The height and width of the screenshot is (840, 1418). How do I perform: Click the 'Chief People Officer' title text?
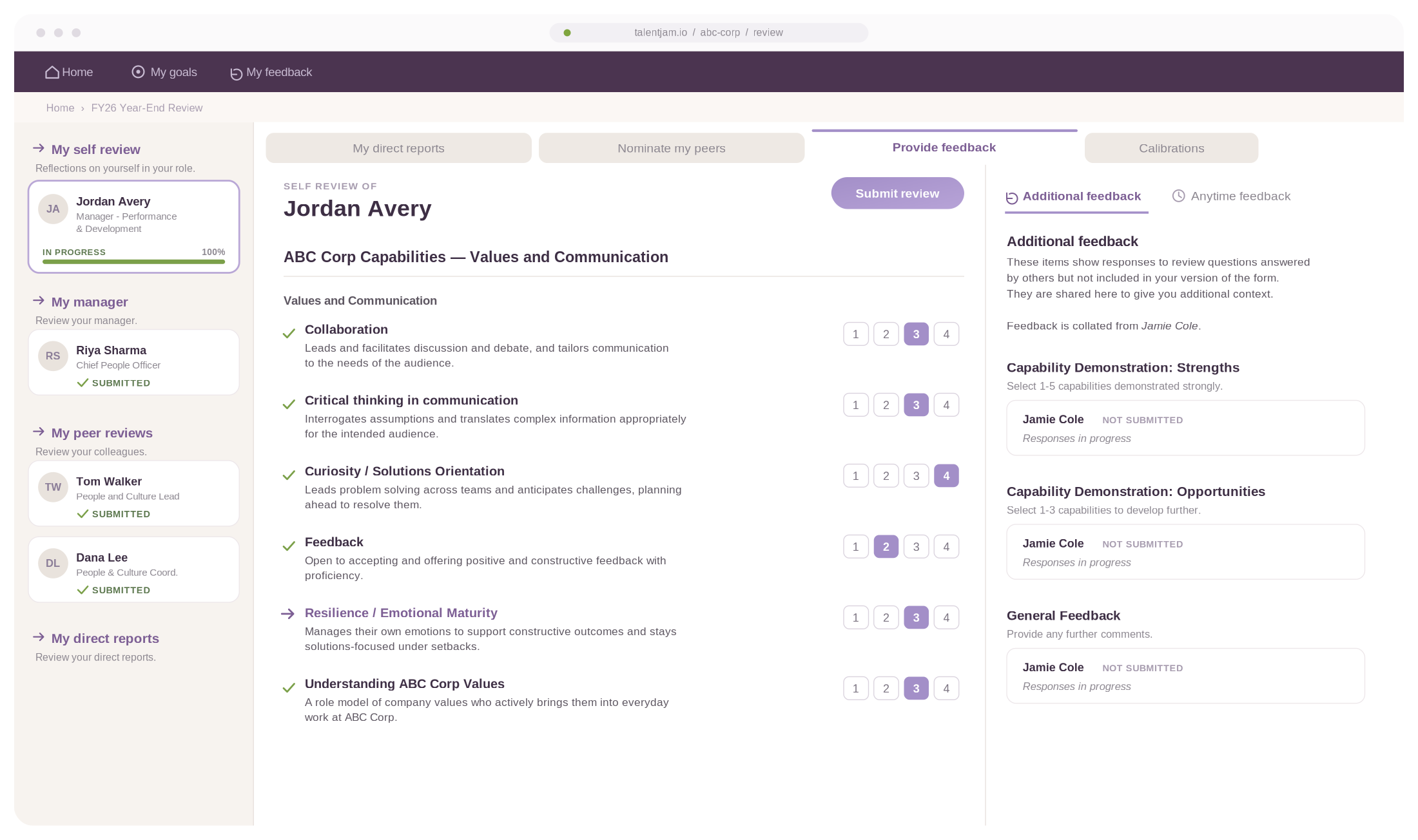tap(118, 365)
